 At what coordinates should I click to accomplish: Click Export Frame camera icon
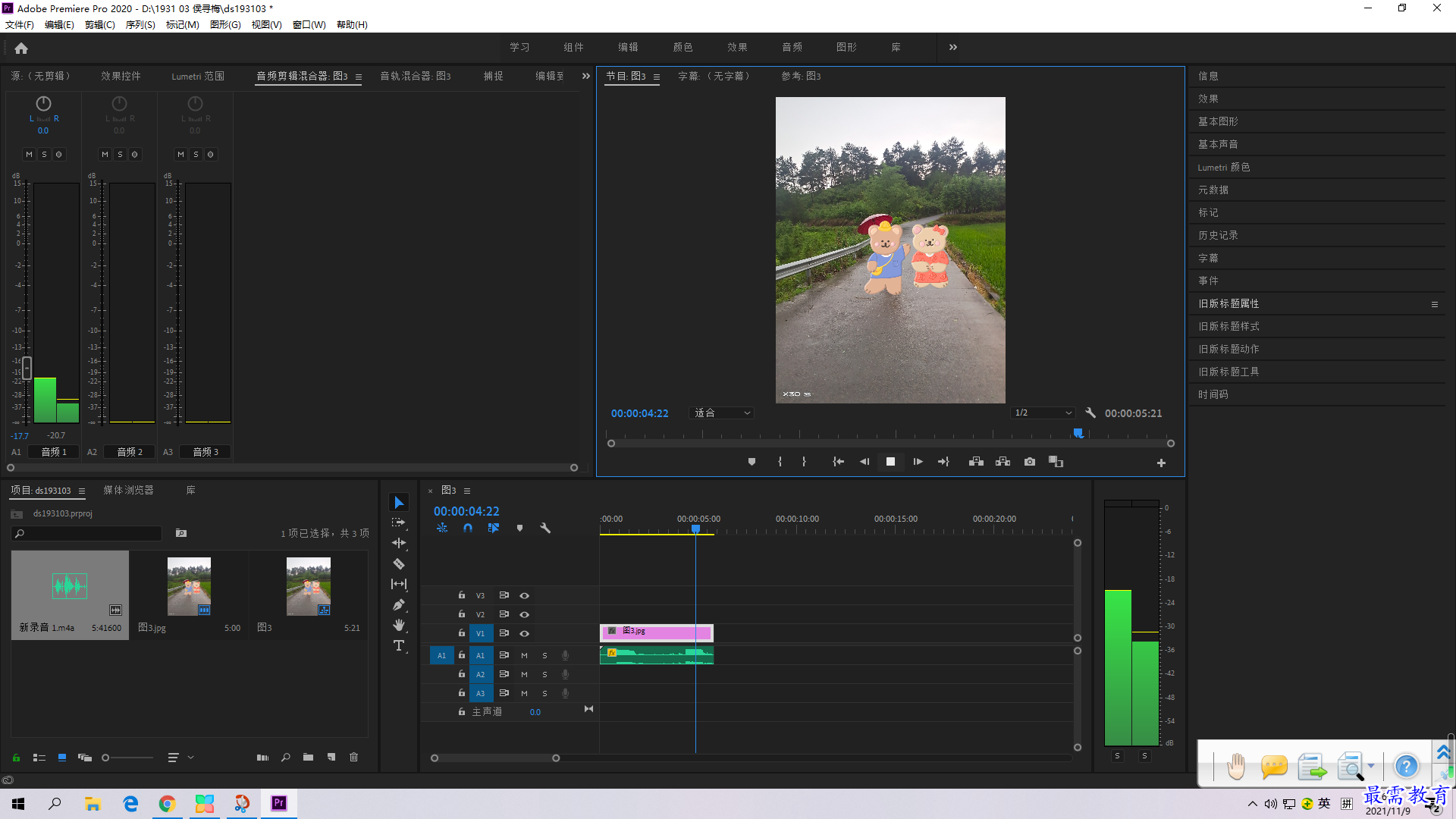click(x=1030, y=462)
